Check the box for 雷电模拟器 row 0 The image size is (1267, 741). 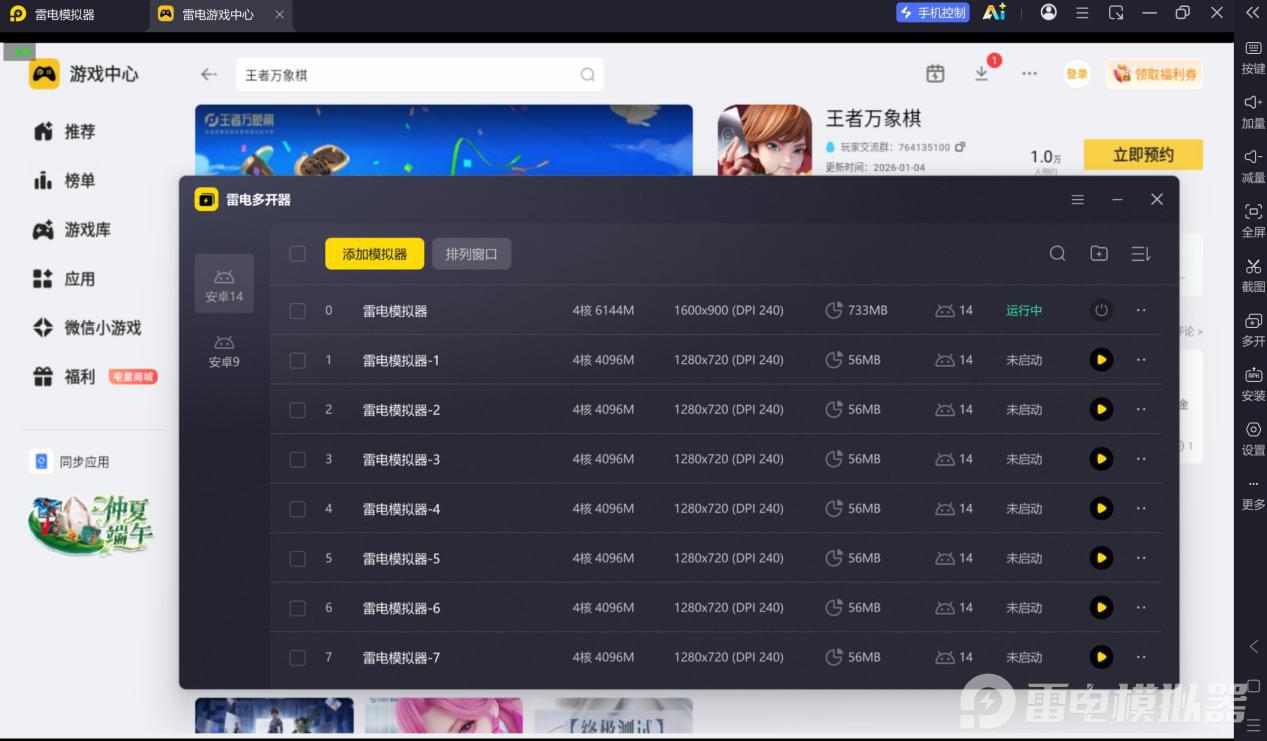tap(297, 311)
